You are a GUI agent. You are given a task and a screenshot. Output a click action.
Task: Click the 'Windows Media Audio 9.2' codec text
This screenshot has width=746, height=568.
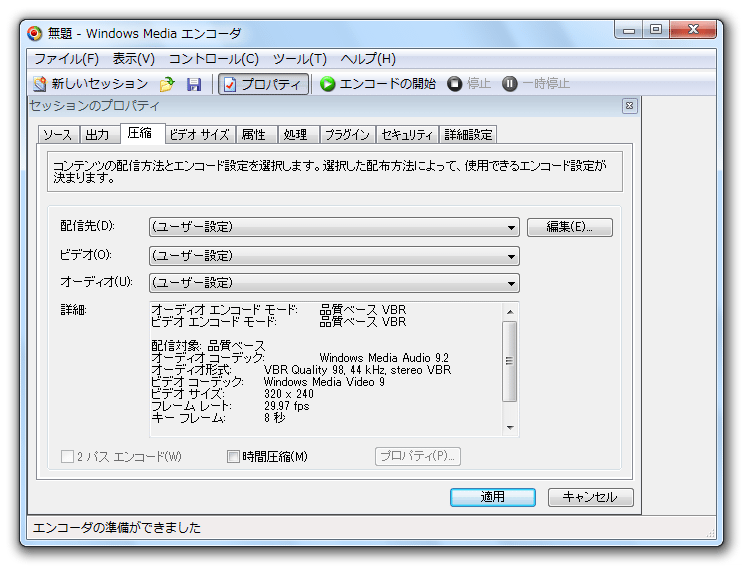(384, 358)
